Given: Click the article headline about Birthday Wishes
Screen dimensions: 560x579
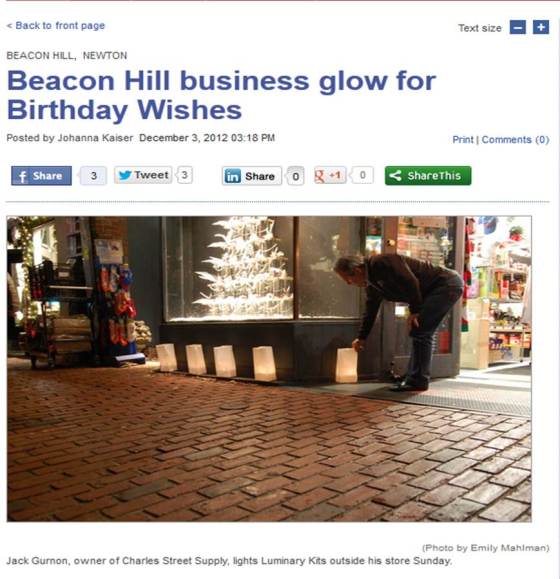Looking at the screenshot, I should click(x=221, y=95).
